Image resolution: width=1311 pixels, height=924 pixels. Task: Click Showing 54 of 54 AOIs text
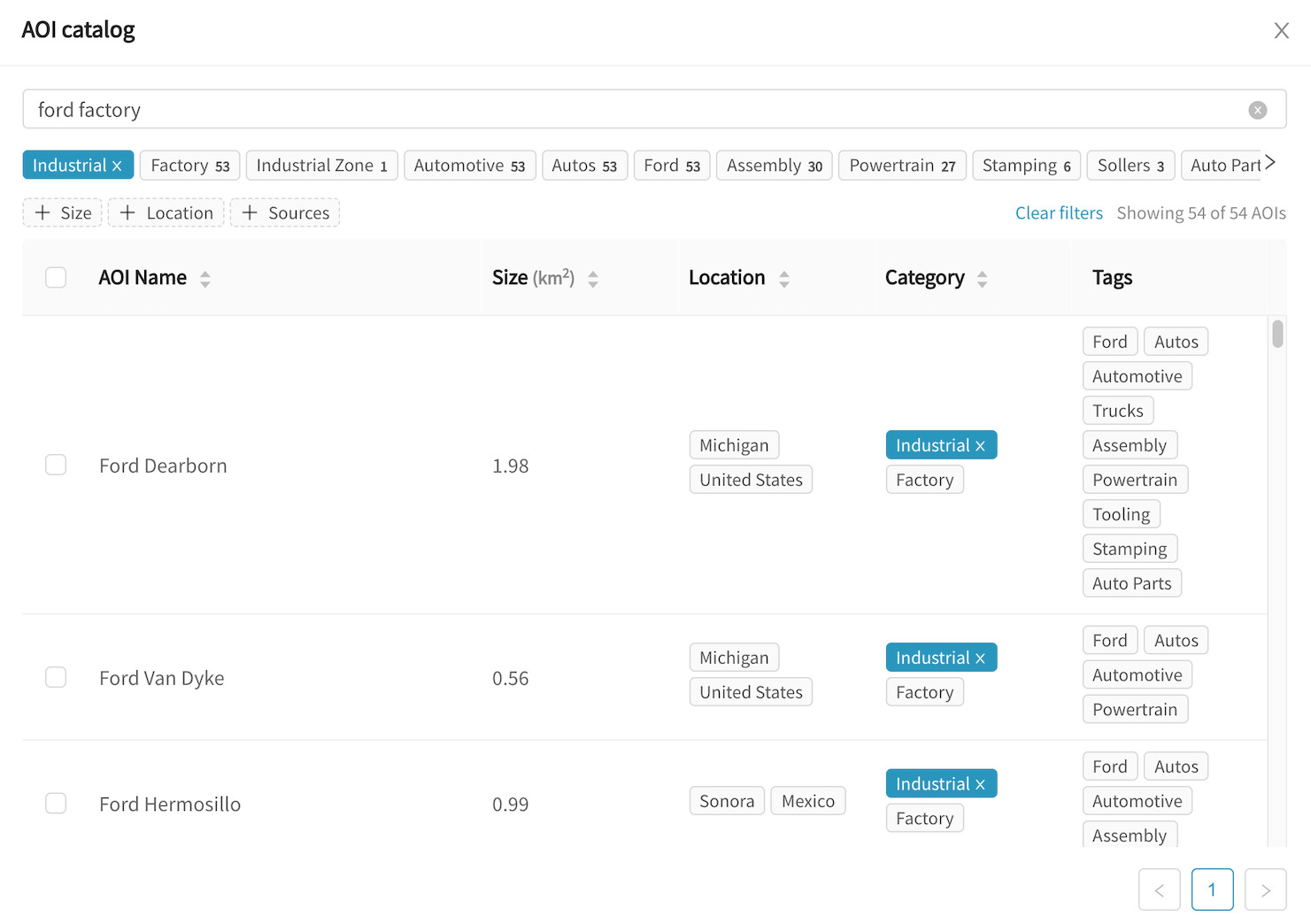coord(1201,213)
